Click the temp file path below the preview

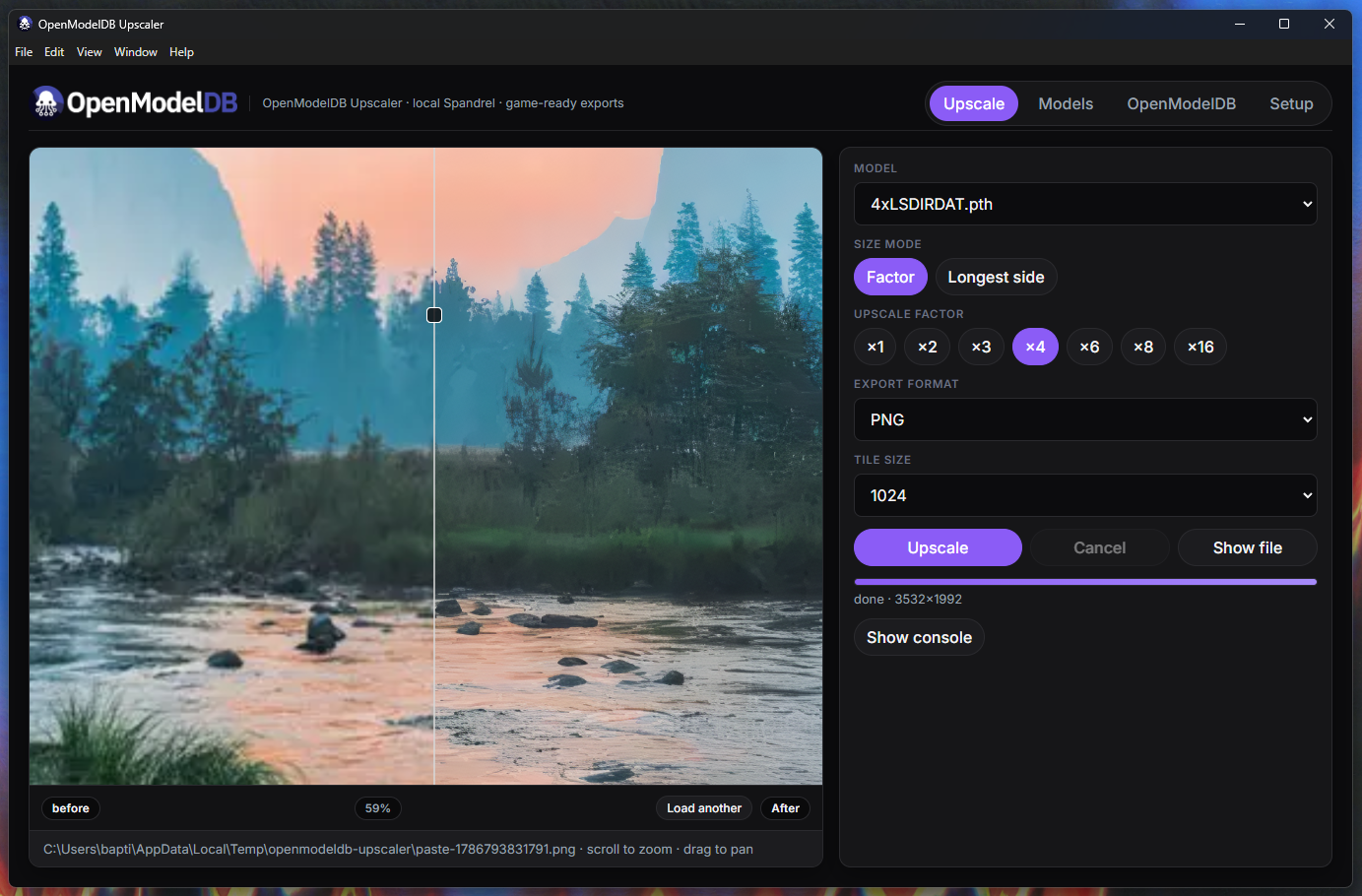309,849
